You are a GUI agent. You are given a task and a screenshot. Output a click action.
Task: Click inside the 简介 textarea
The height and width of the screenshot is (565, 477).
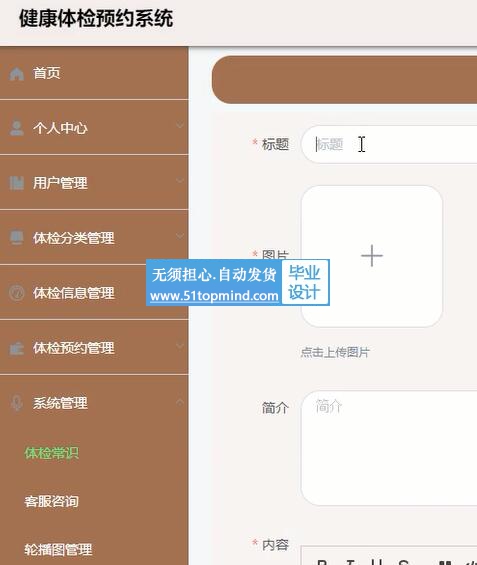point(389,448)
